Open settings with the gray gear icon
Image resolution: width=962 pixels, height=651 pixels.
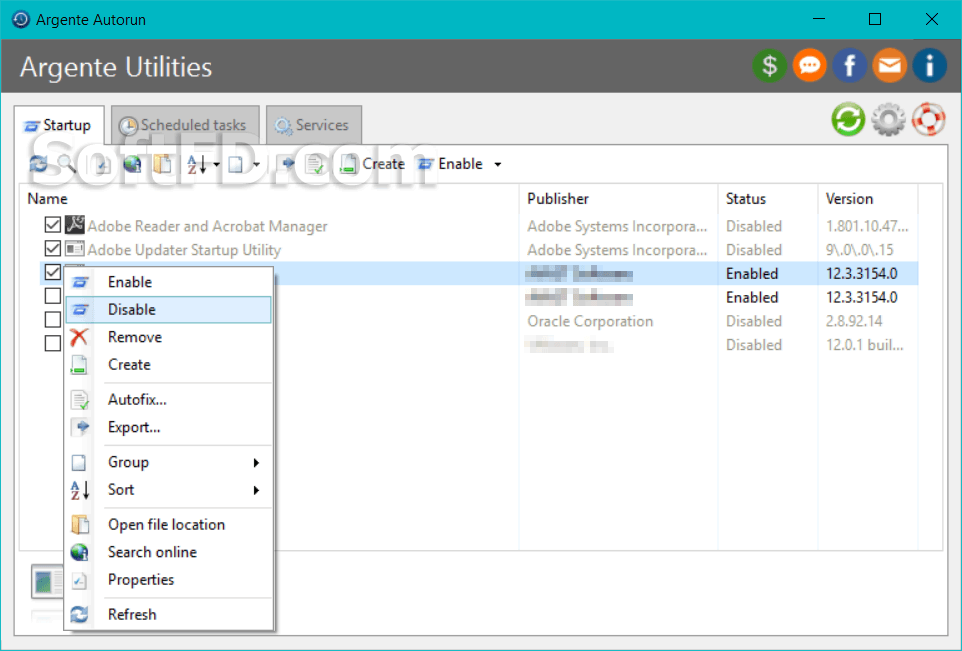click(888, 119)
